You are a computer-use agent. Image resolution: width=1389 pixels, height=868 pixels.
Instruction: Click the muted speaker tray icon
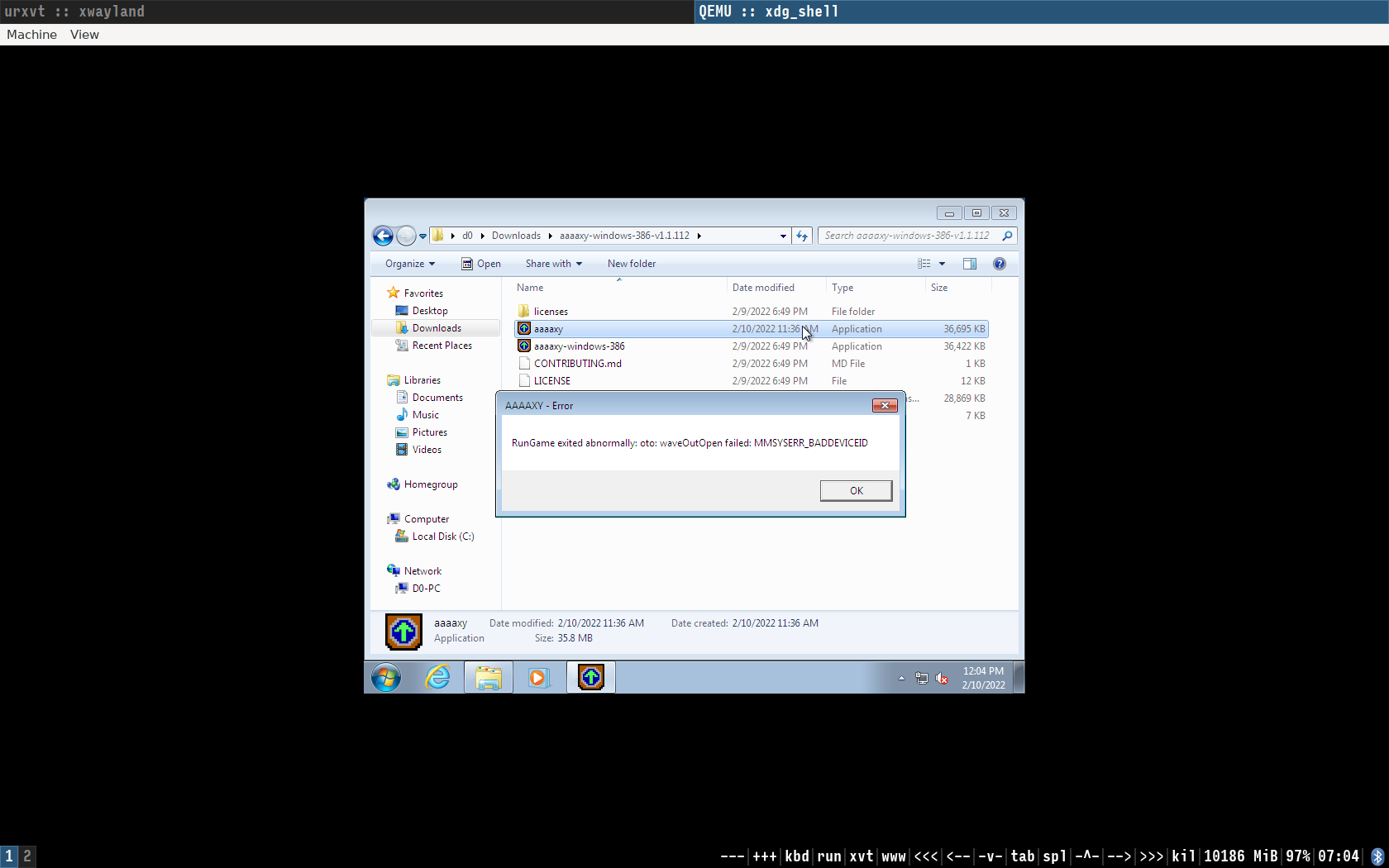coord(941,678)
